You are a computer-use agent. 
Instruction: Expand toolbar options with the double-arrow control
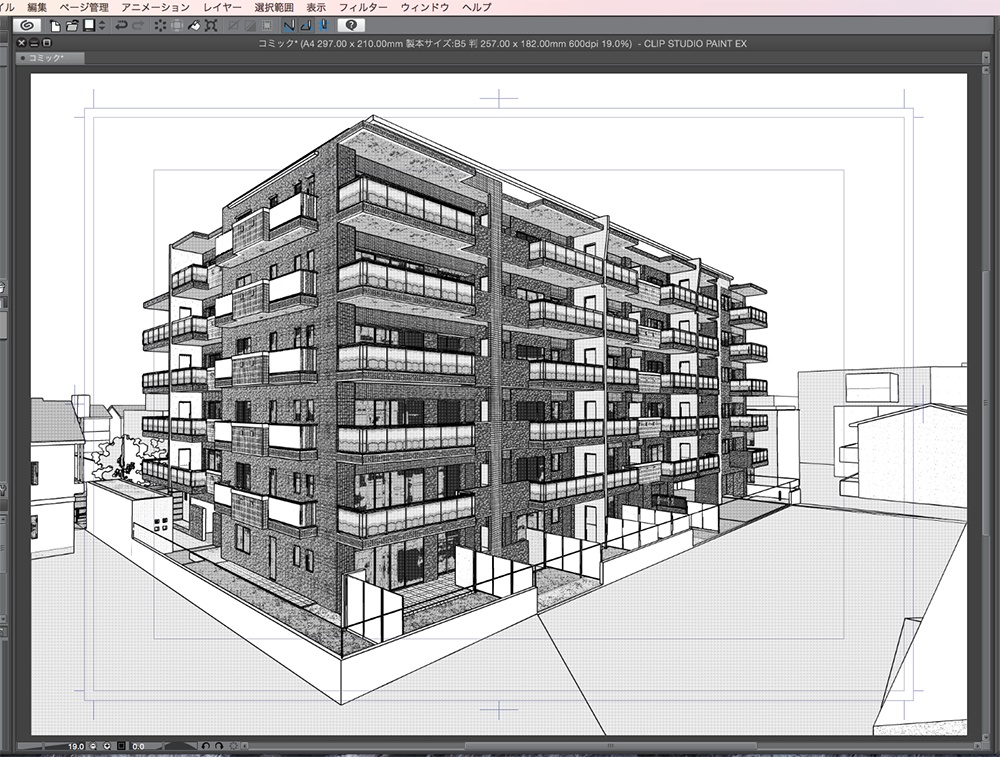[100, 27]
